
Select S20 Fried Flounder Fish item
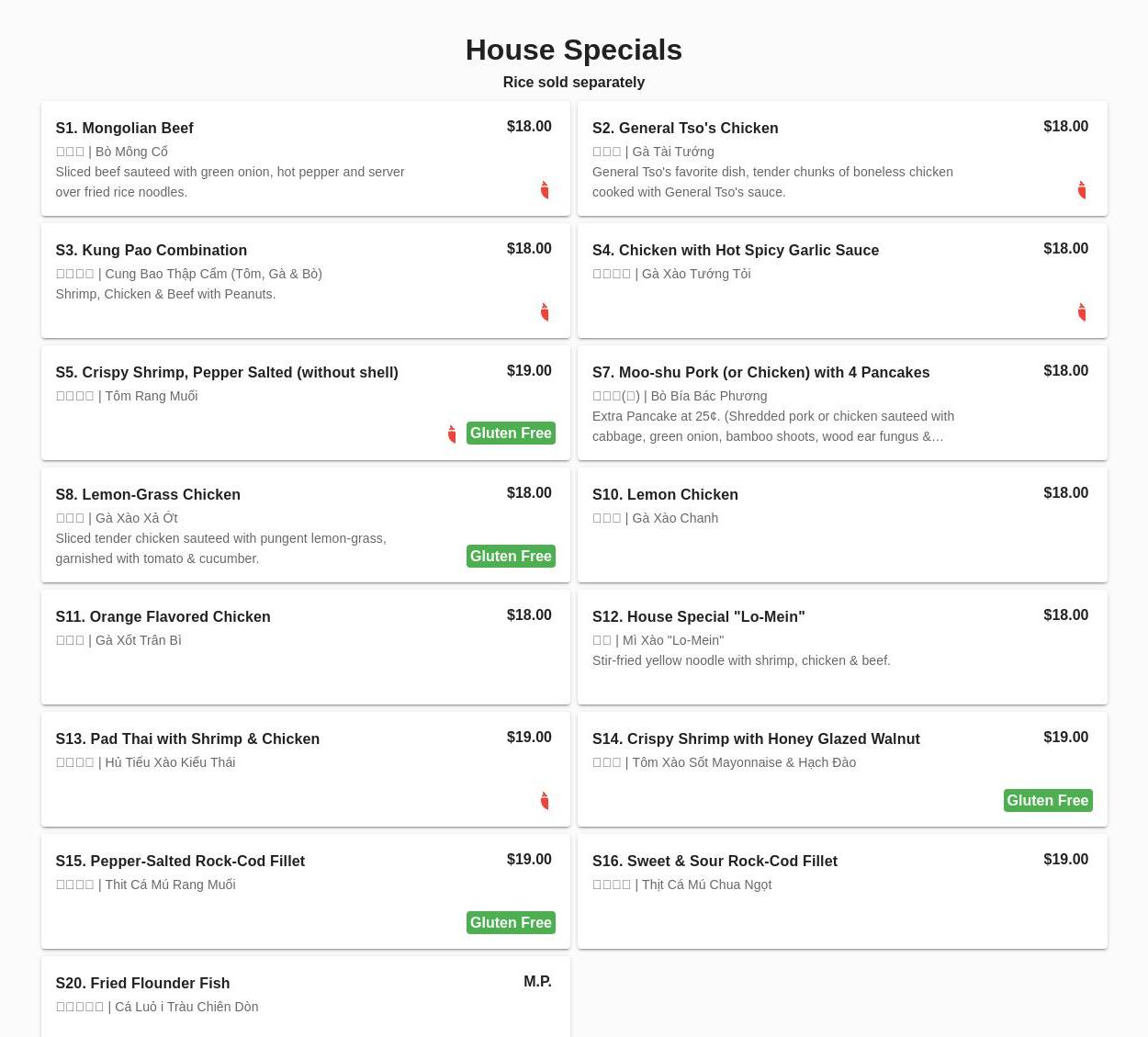pyautogui.click(x=142, y=983)
